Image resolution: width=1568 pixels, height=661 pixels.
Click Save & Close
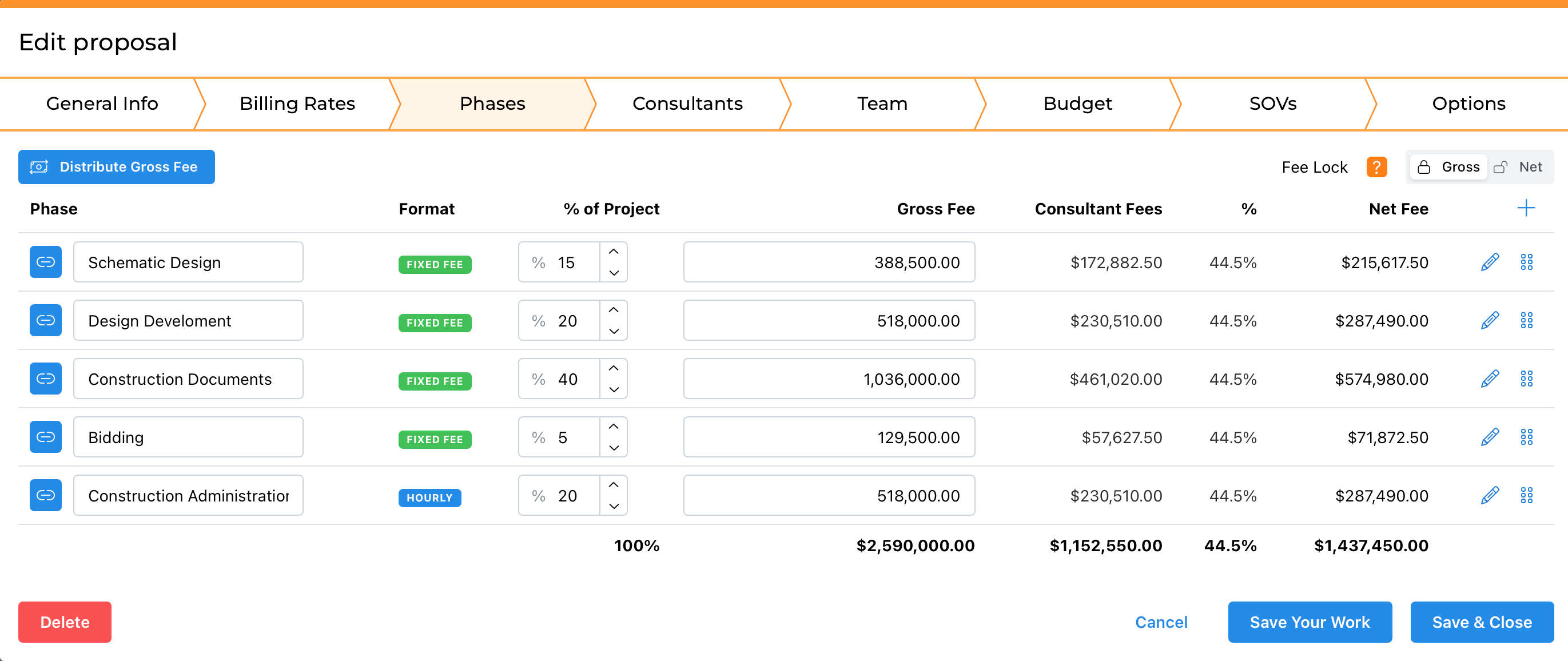1482,622
